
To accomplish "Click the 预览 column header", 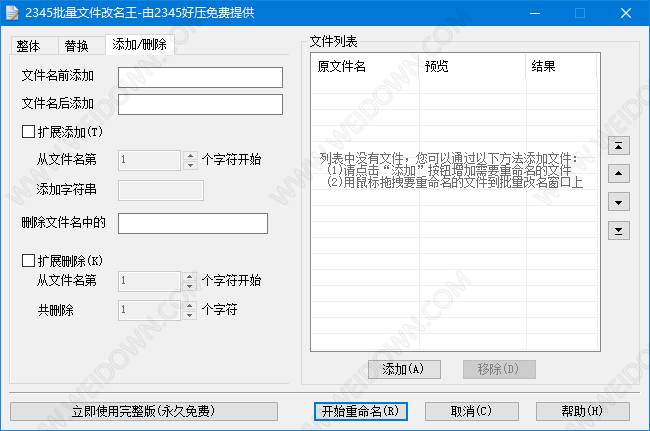I will point(472,66).
